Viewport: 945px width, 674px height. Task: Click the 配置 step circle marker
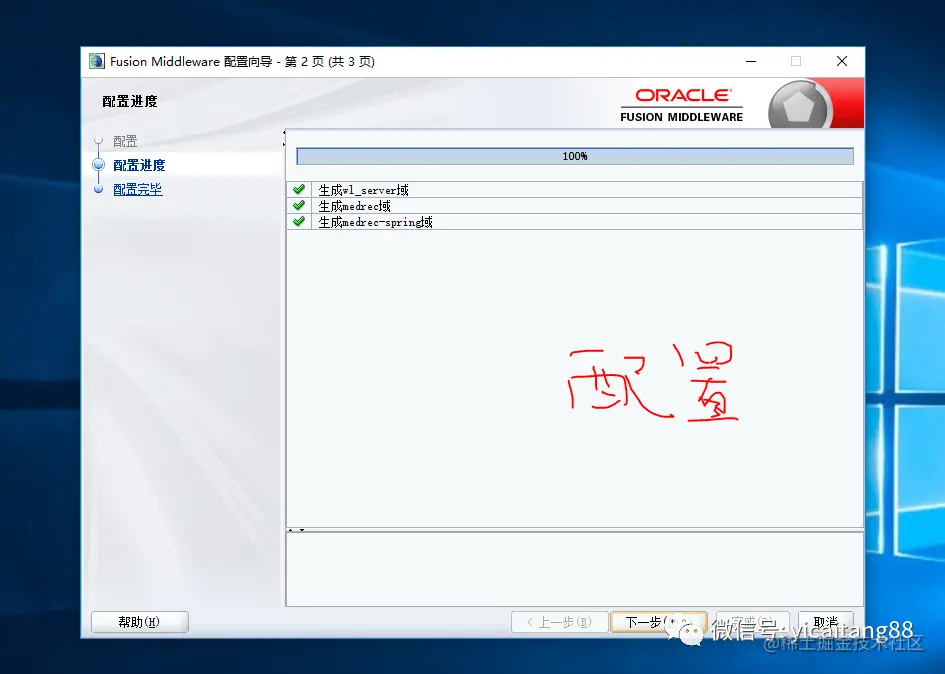99,140
